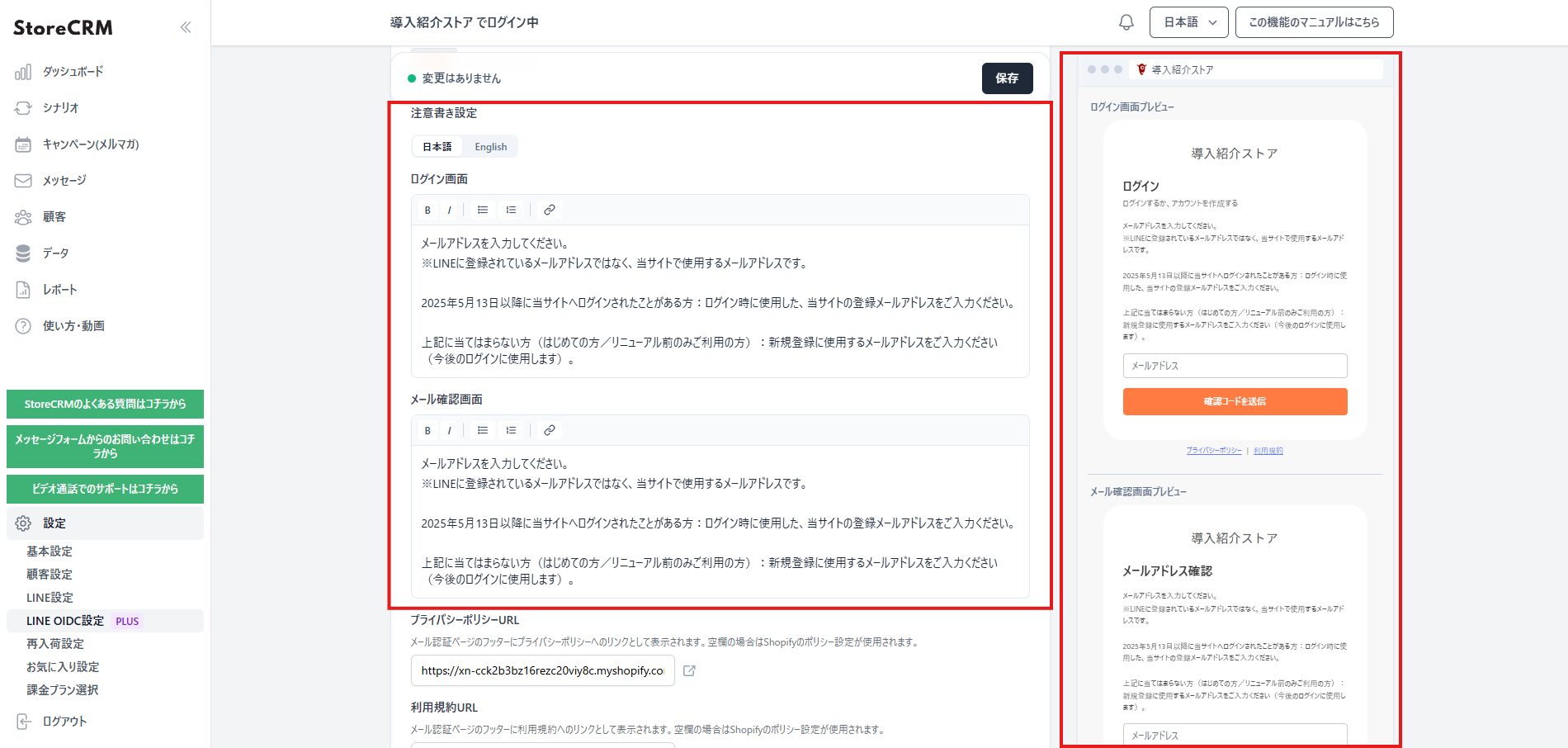Screen dimensions: 1568x748
Task: Collapse the StoreCRM sidebar
Action: pos(186,27)
